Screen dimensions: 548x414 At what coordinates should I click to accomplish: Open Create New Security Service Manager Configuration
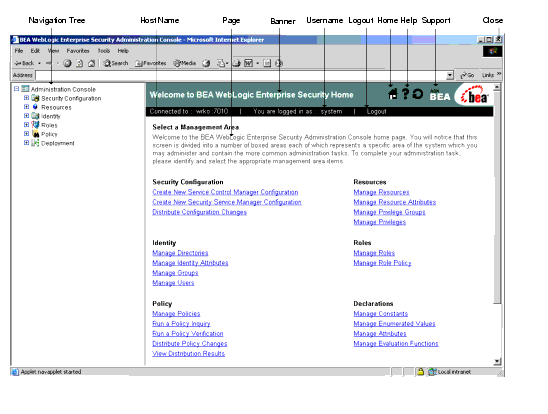(x=227, y=202)
